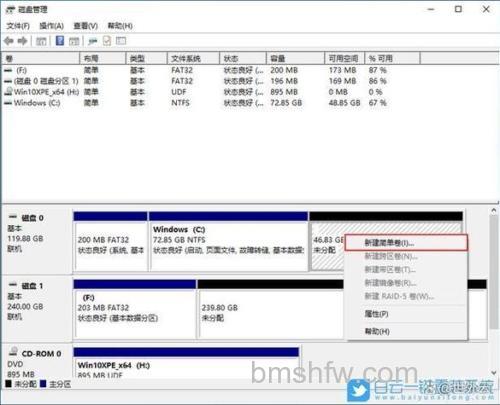Click the Disk 1 icon in the graphical view
Image resolution: width=500 pixels, height=405 pixels.
coord(13,284)
